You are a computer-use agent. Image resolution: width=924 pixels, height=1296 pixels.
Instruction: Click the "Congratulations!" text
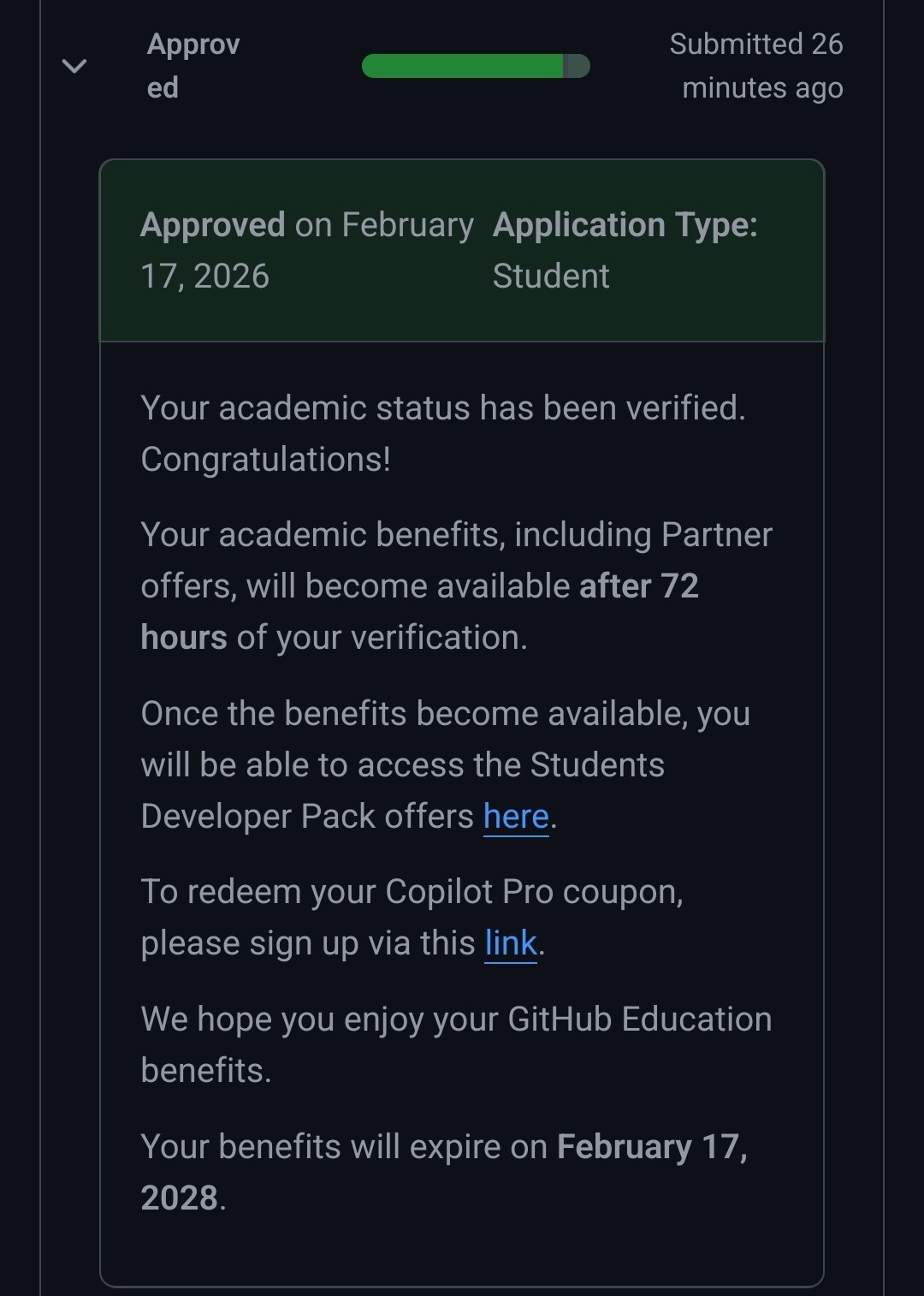pos(265,460)
